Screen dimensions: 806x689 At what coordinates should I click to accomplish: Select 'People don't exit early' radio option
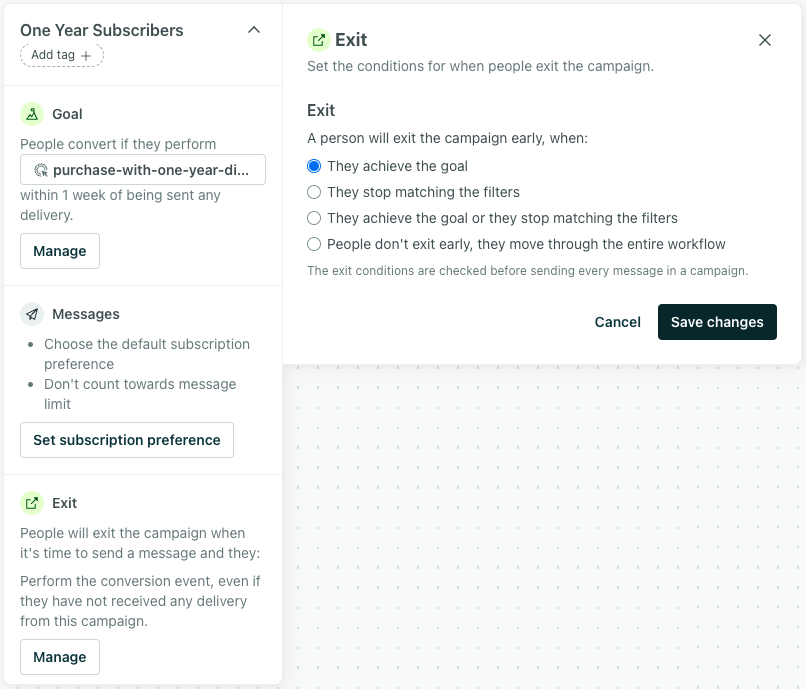click(x=314, y=244)
